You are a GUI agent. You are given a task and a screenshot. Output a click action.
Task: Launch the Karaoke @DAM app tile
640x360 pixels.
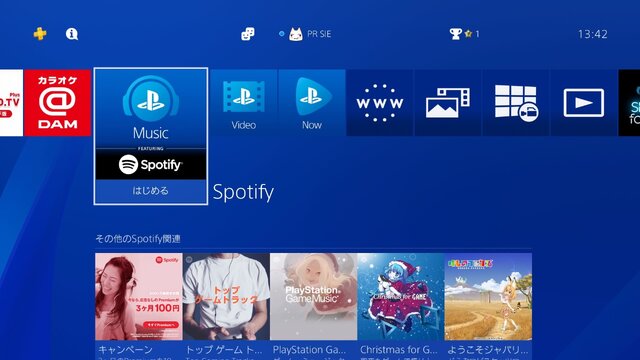point(57,102)
